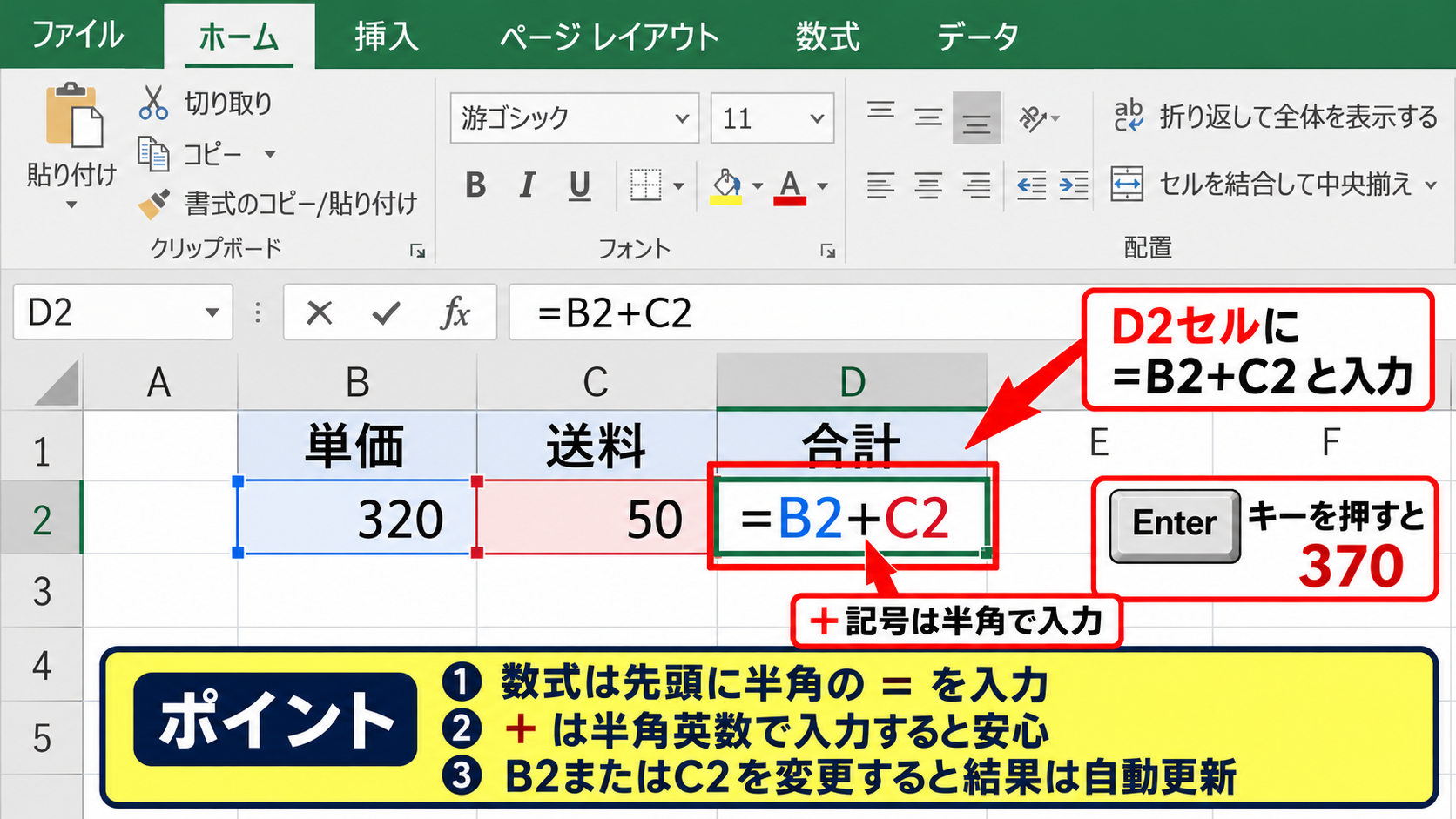Click セルを結合して中央揃え
The width and height of the screenshot is (1456, 819).
1285,185
